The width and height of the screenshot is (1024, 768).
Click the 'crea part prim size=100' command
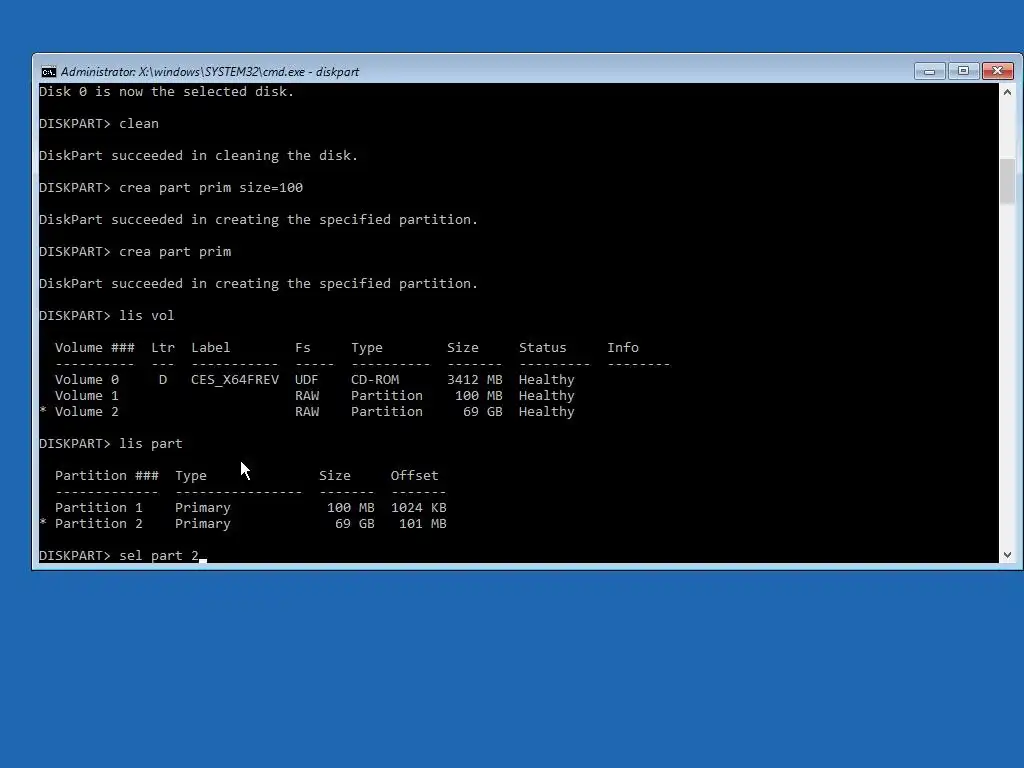tap(211, 187)
